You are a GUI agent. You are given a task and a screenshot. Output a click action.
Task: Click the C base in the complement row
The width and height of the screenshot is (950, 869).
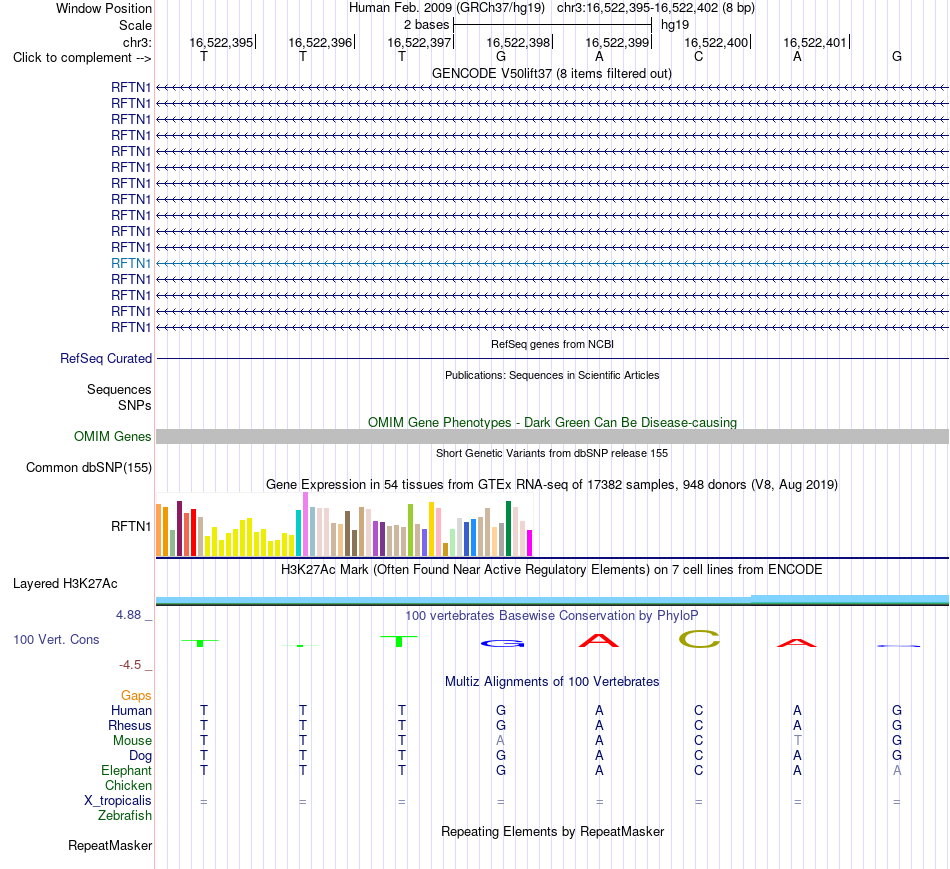[699, 56]
